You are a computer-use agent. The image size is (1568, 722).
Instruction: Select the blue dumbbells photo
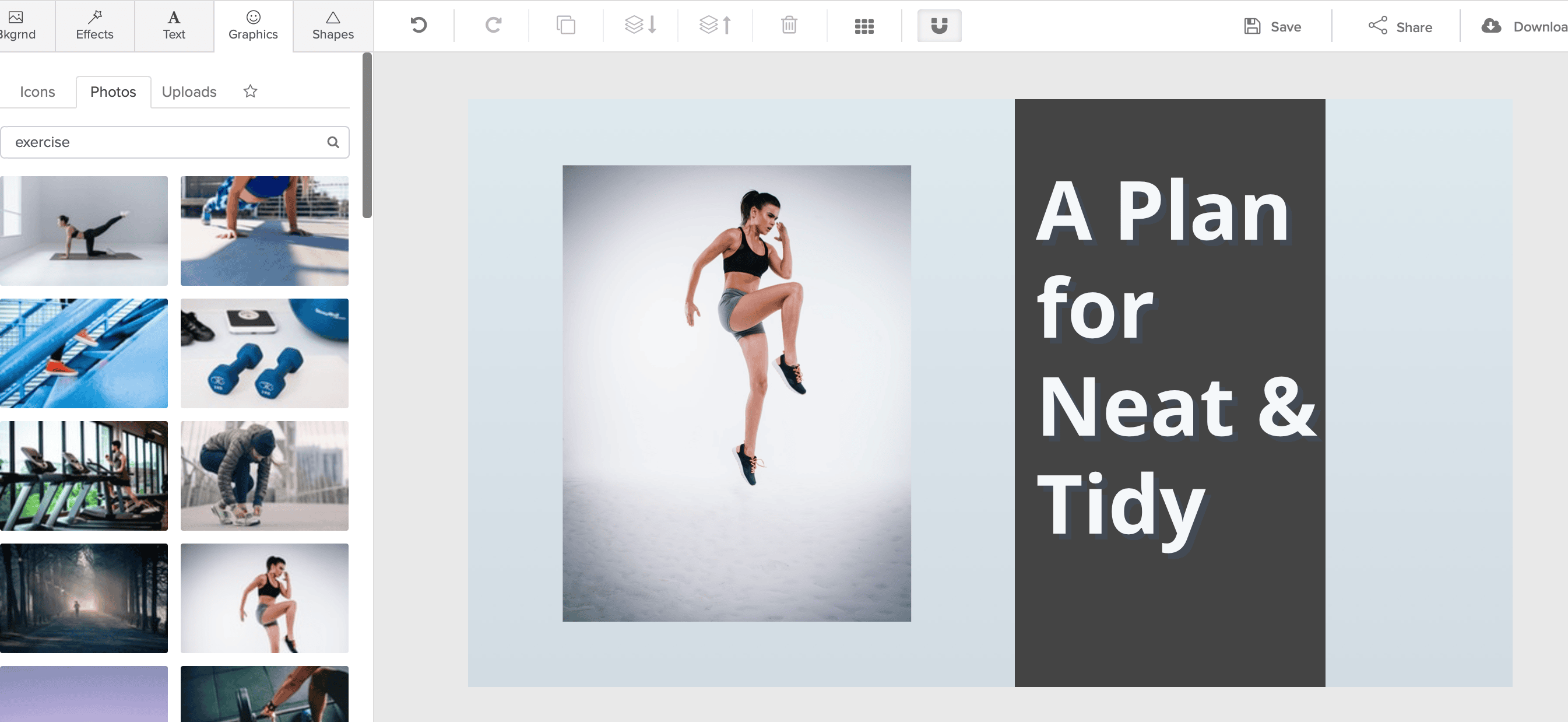(264, 353)
